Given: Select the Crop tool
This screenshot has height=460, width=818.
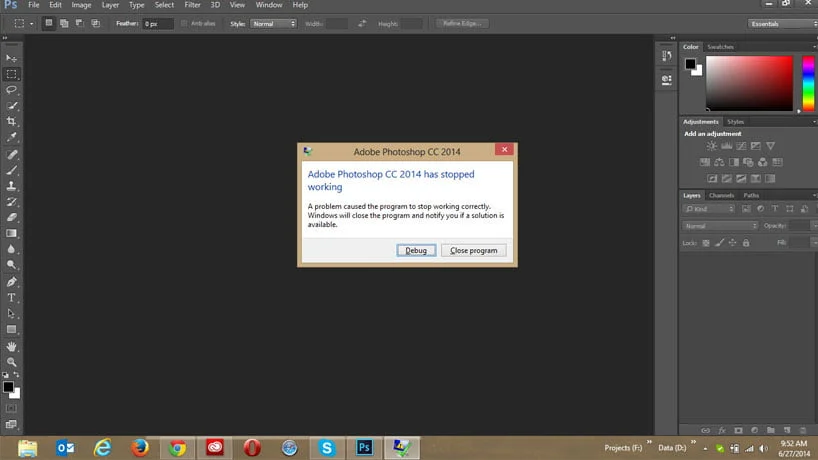Looking at the screenshot, I should click(11, 121).
